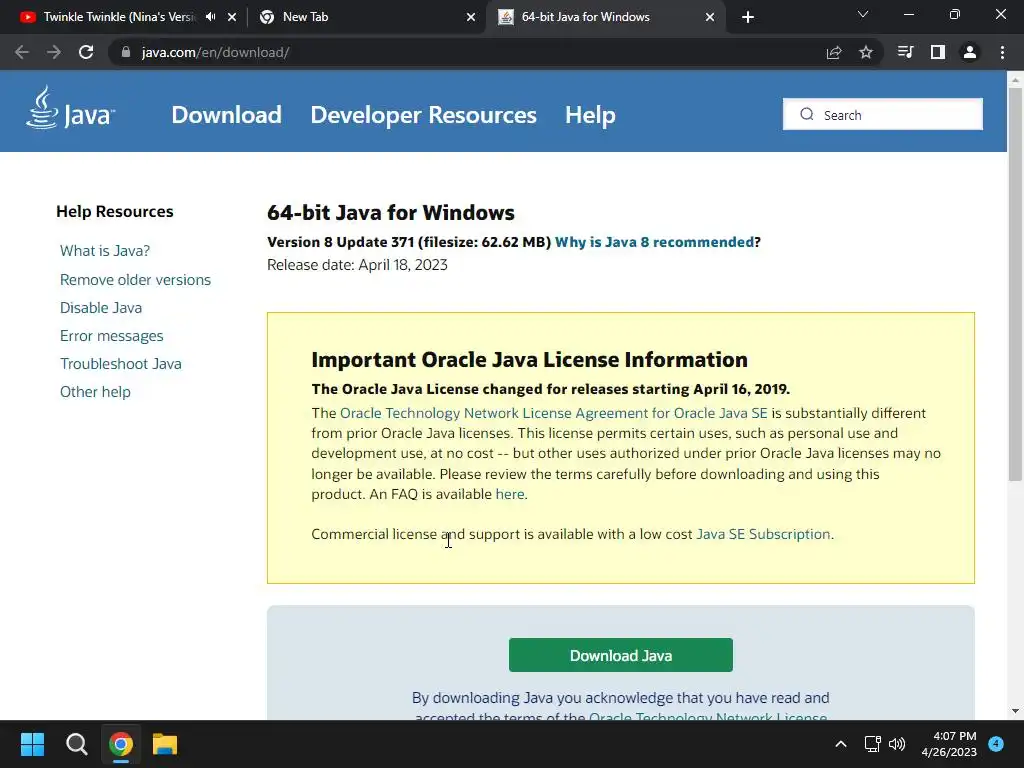Open Java SE Subscription link
The image size is (1024, 768).
pyautogui.click(x=763, y=534)
